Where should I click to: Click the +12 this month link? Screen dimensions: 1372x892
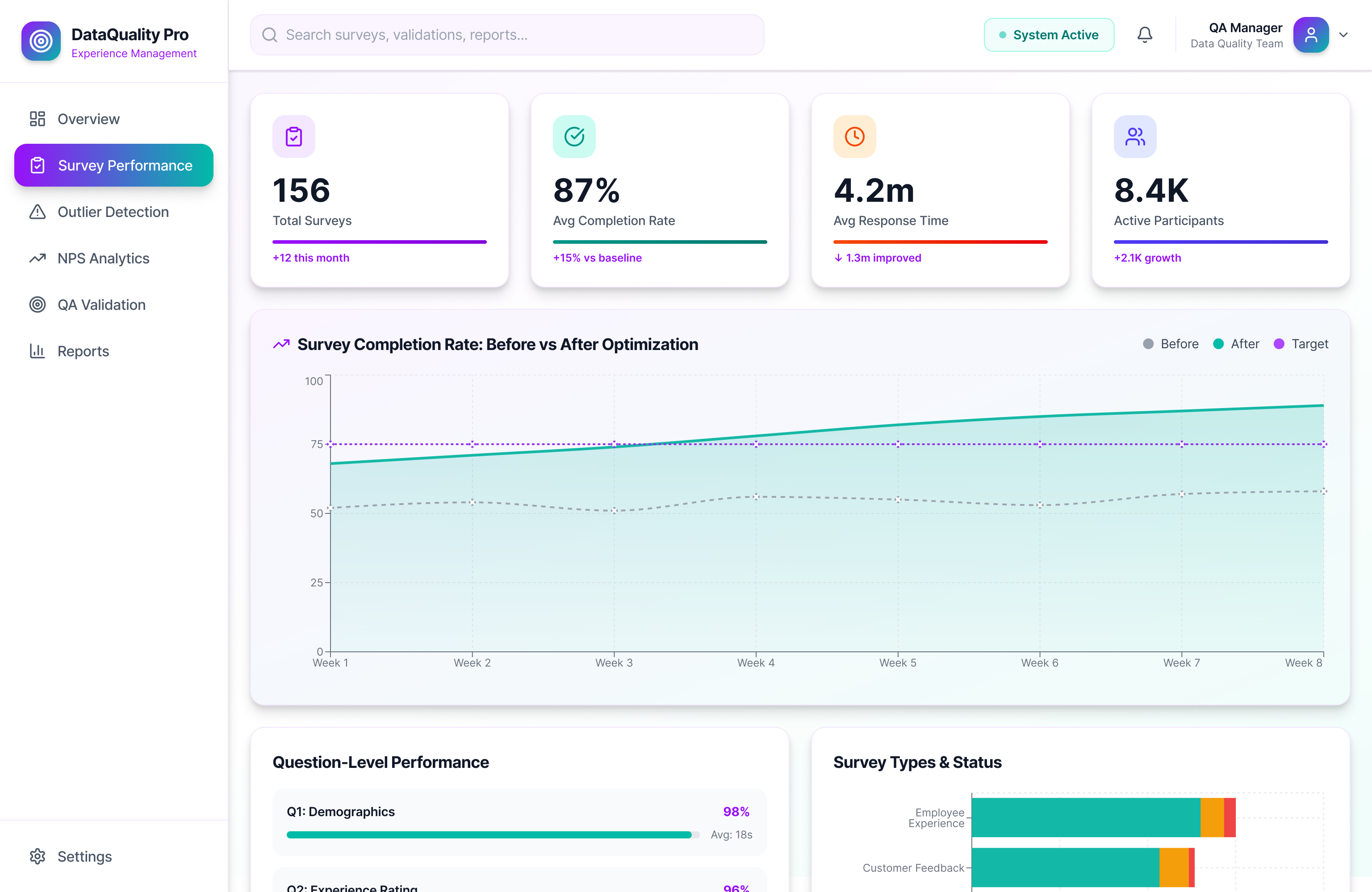pos(311,258)
